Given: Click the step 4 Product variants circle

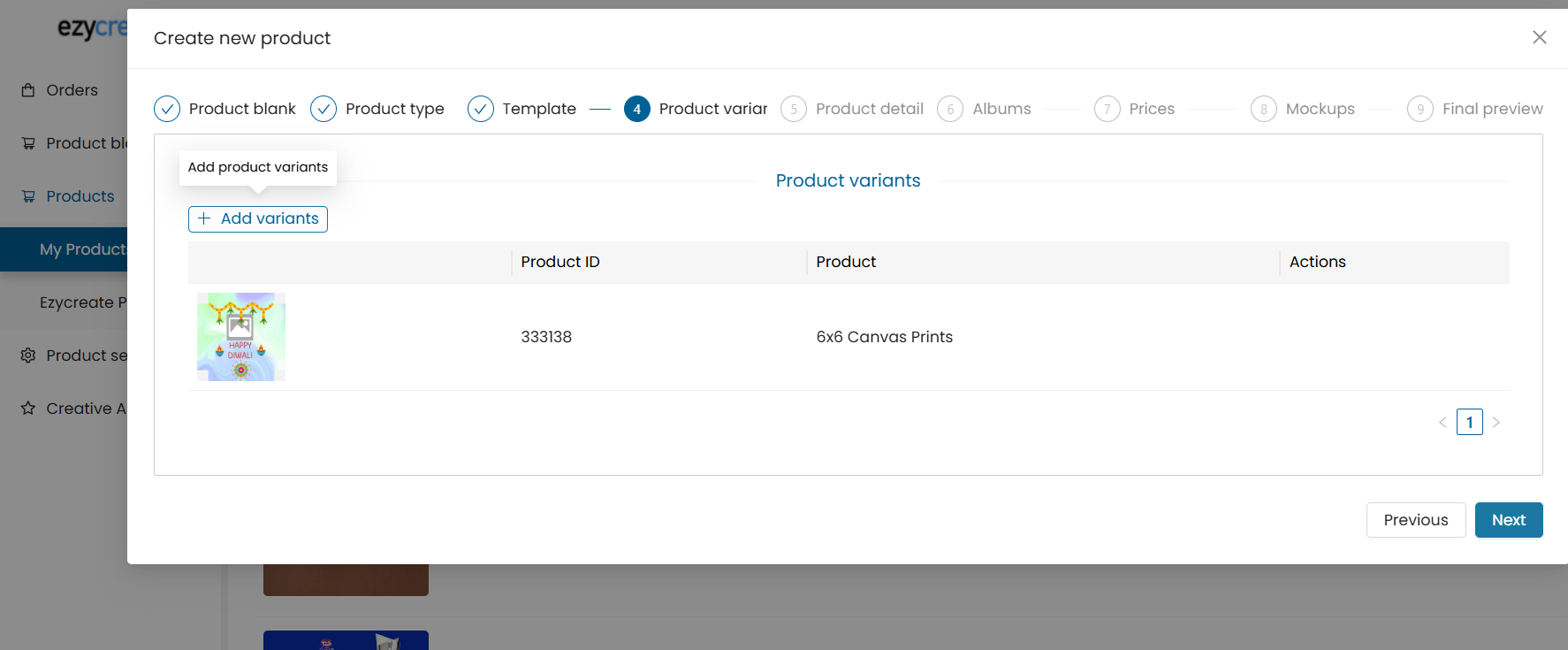Looking at the screenshot, I should [x=637, y=109].
